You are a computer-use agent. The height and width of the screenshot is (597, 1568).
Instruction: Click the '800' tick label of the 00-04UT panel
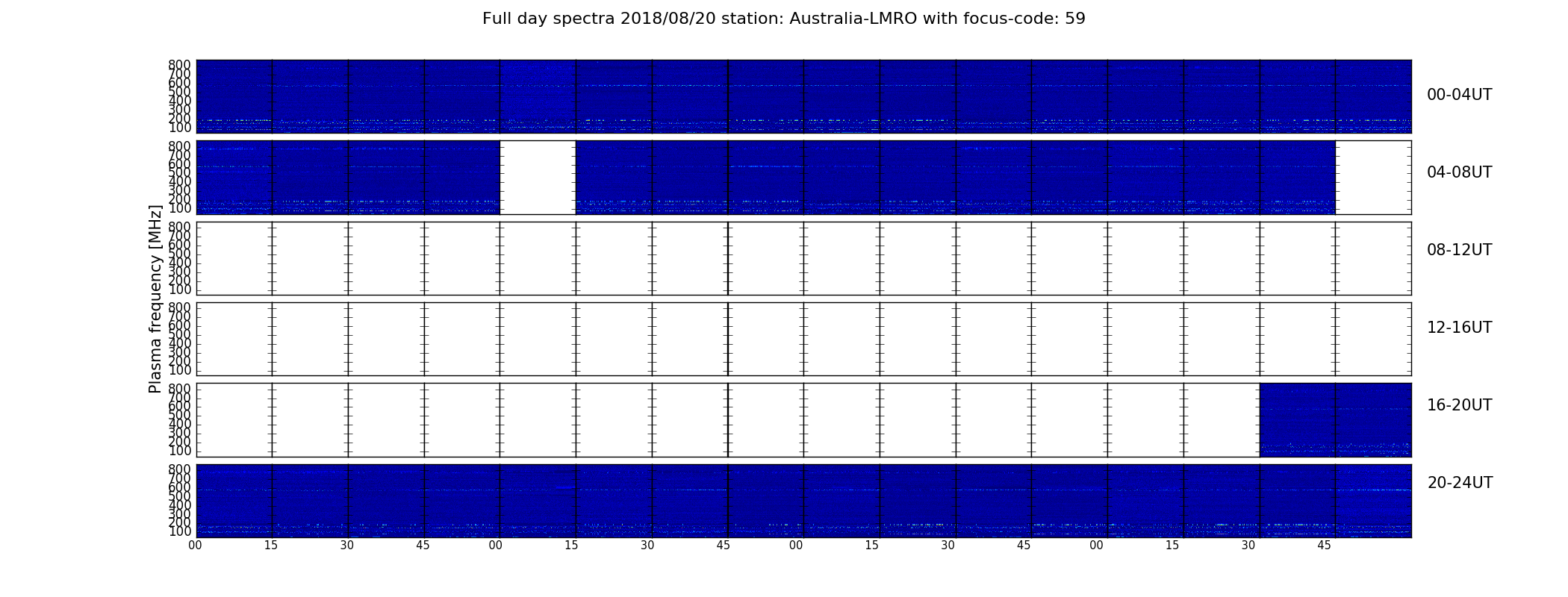(x=180, y=65)
